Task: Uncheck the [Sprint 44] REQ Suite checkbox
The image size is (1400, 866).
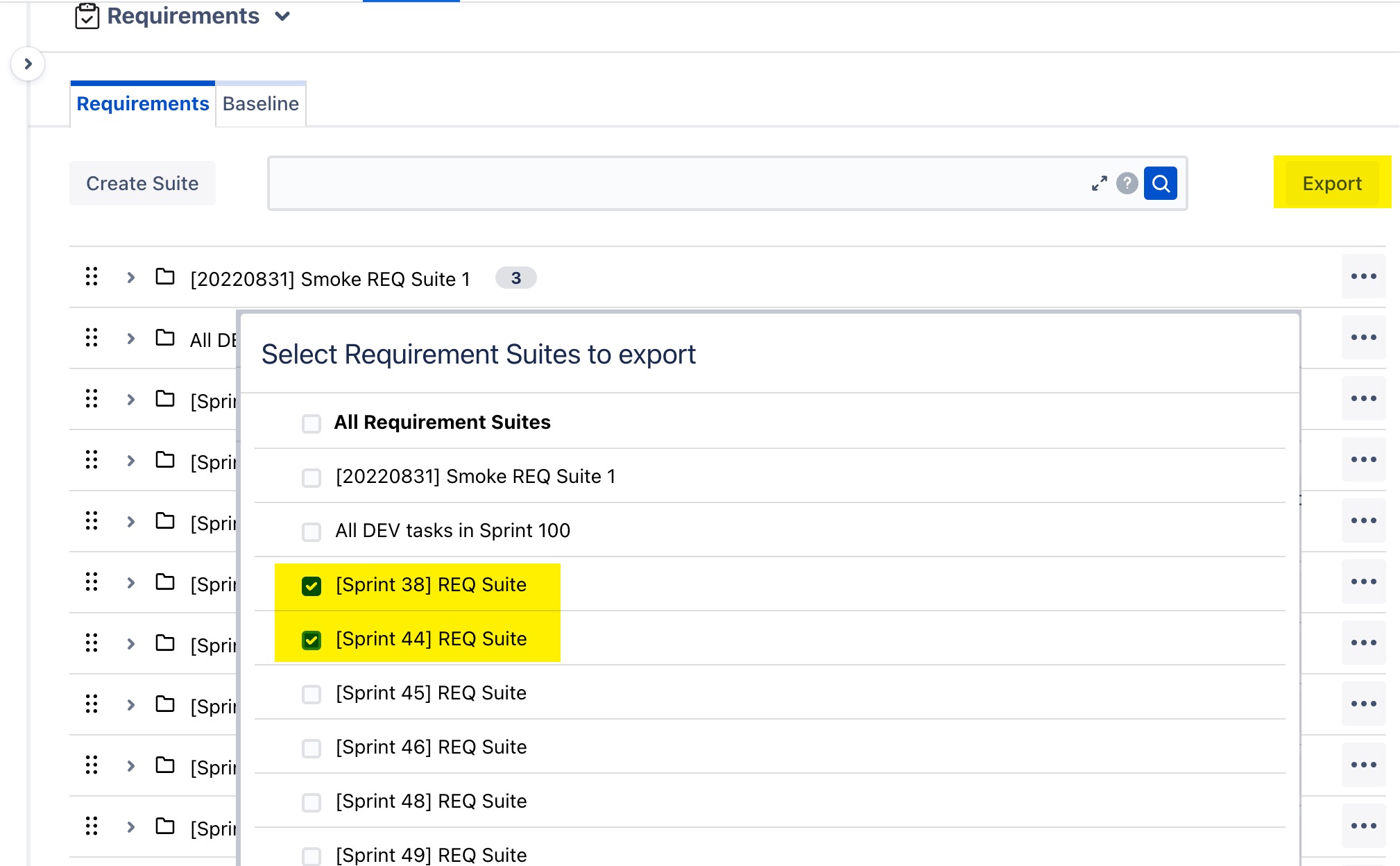Action: tap(311, 640)
